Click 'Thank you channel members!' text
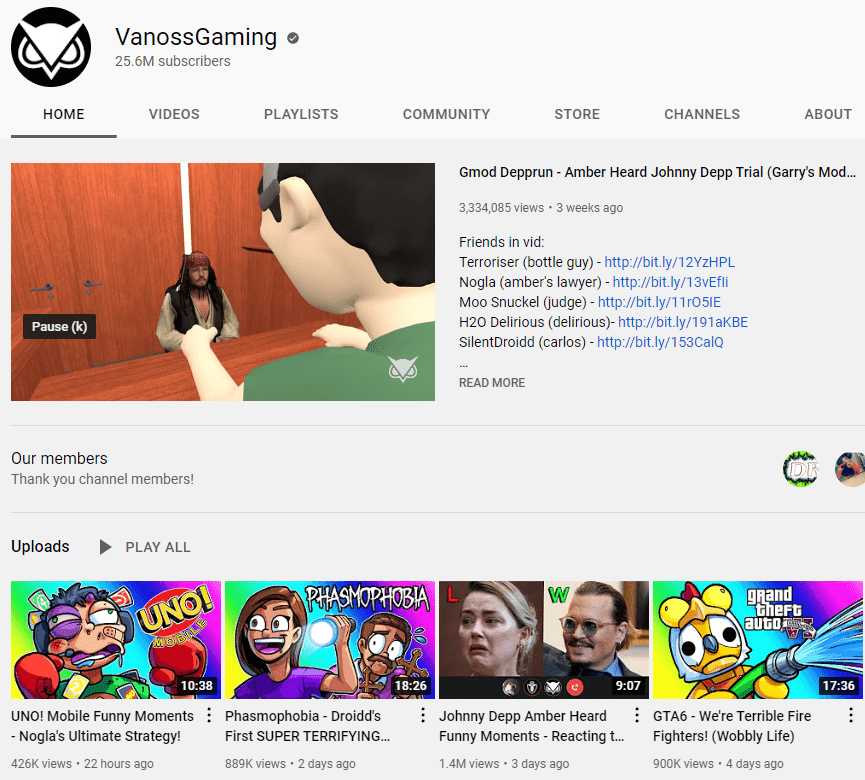Image resolution: width=865 pixels, height=780 pixels. 103,479
